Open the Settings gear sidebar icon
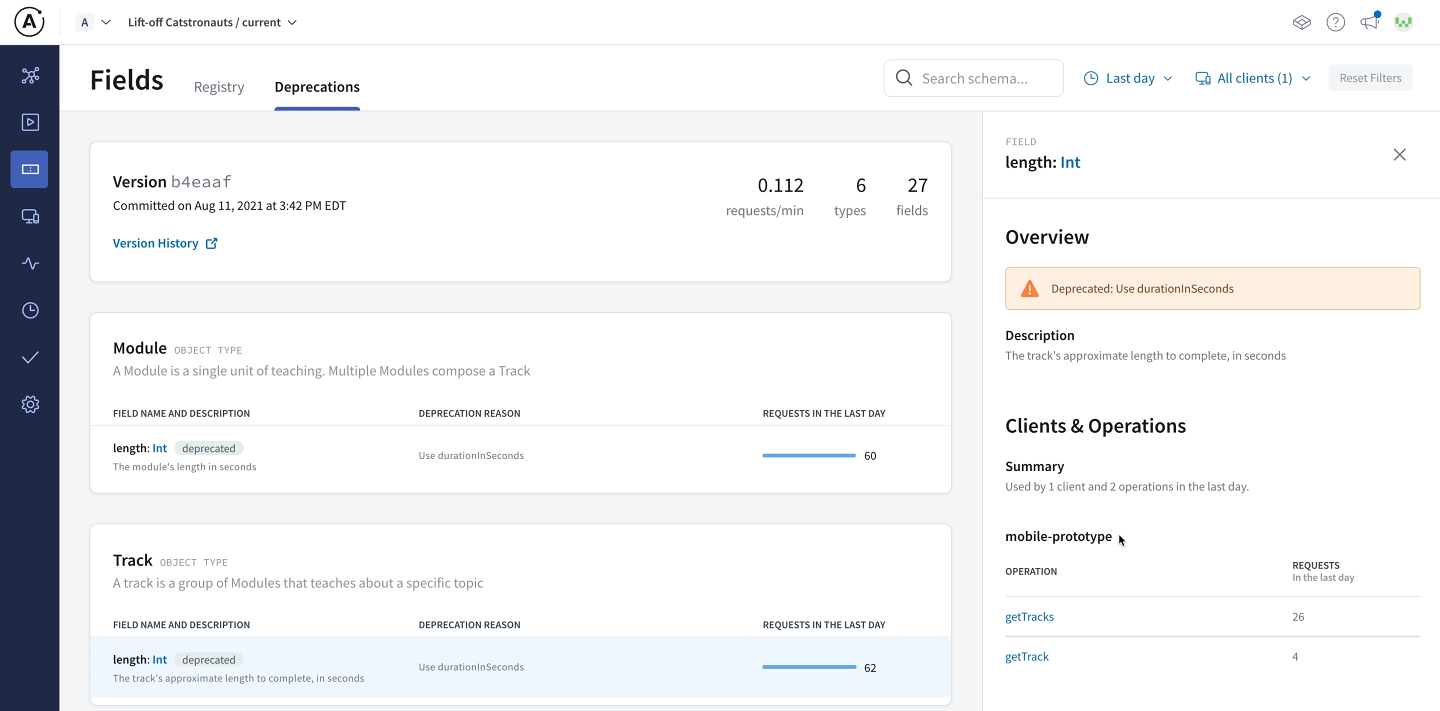1440x711 pixels. 30,404
